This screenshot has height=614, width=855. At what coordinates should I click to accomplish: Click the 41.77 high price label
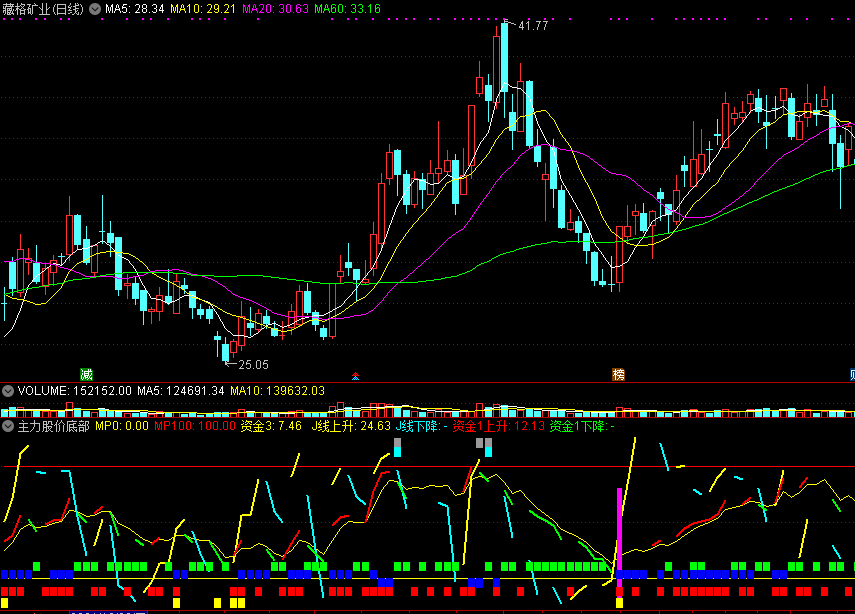click(533, 26)
